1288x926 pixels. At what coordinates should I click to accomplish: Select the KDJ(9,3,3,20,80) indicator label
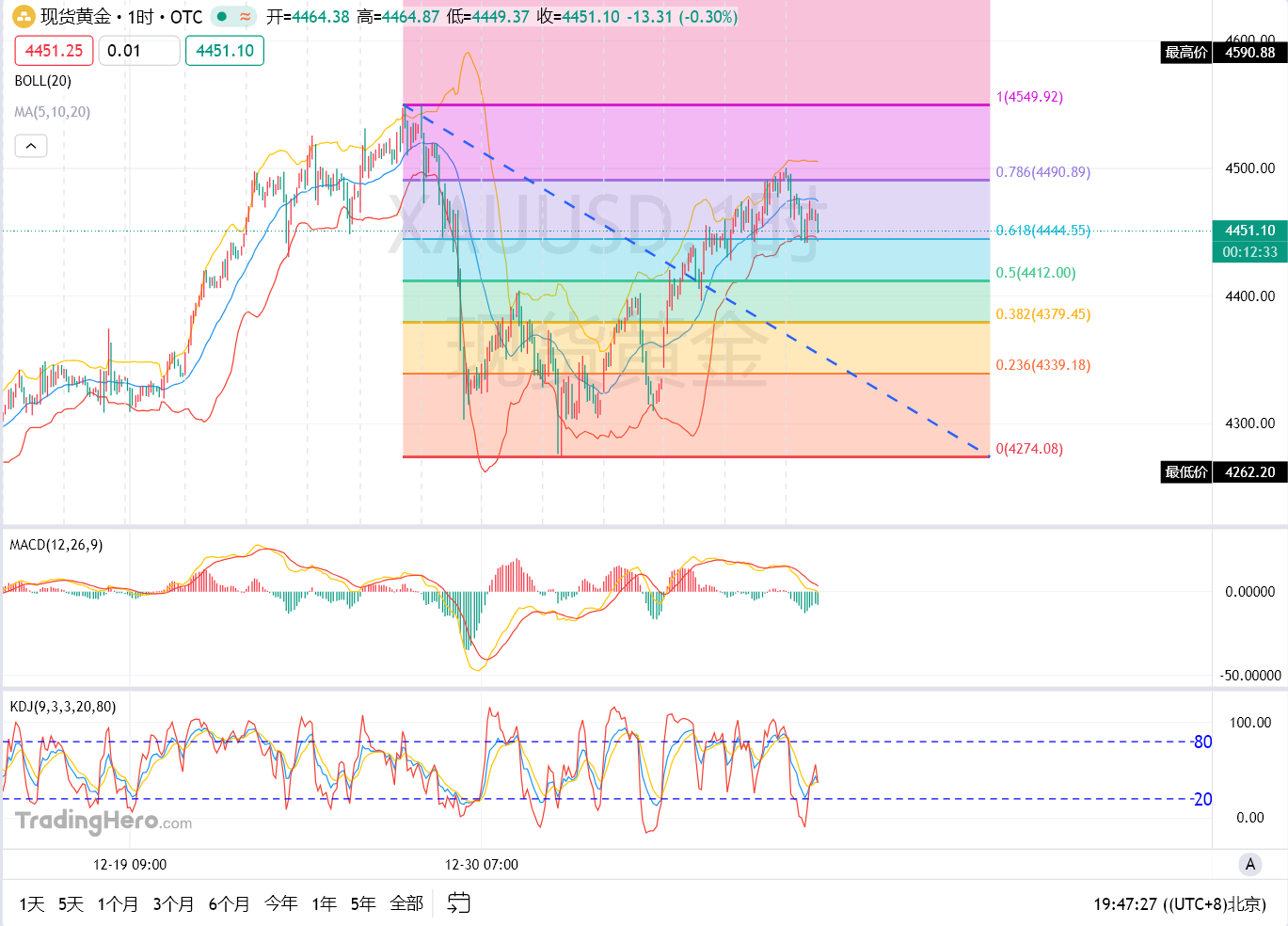tap(63, 707)
